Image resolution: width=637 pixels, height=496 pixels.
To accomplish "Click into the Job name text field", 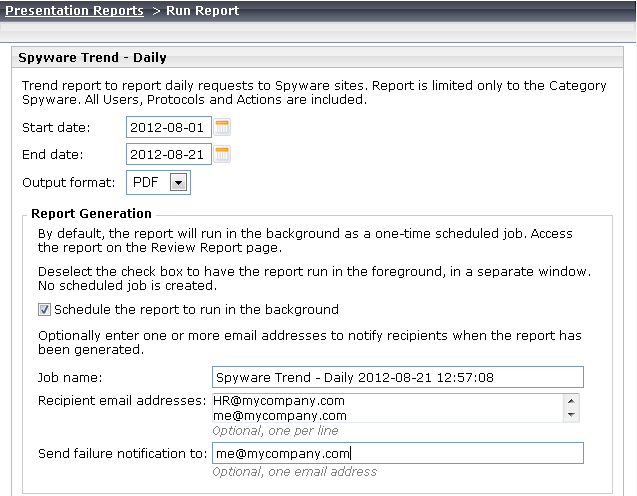I will [x=398, y=377].
